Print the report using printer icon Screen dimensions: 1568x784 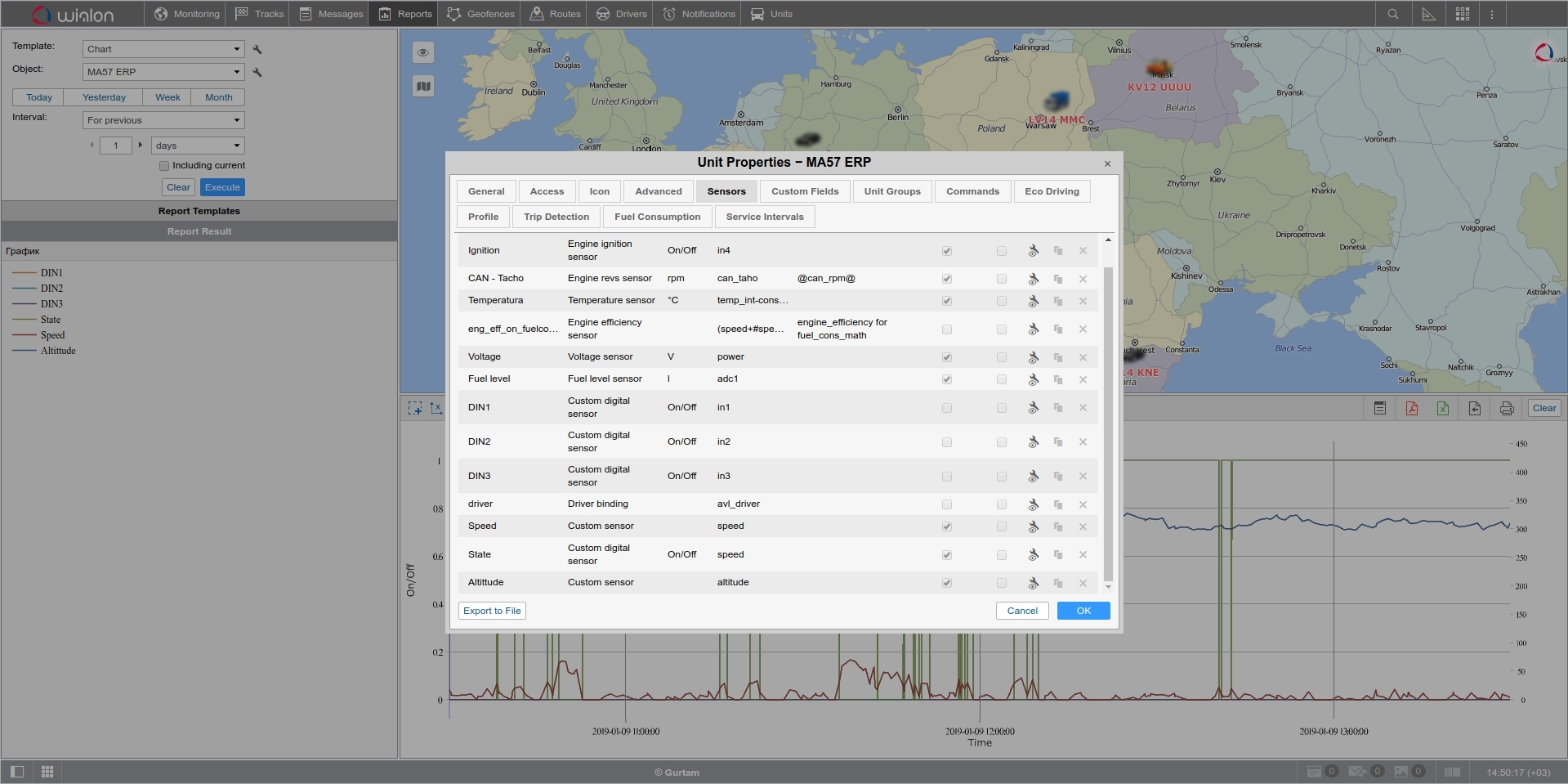point(1507,408)
